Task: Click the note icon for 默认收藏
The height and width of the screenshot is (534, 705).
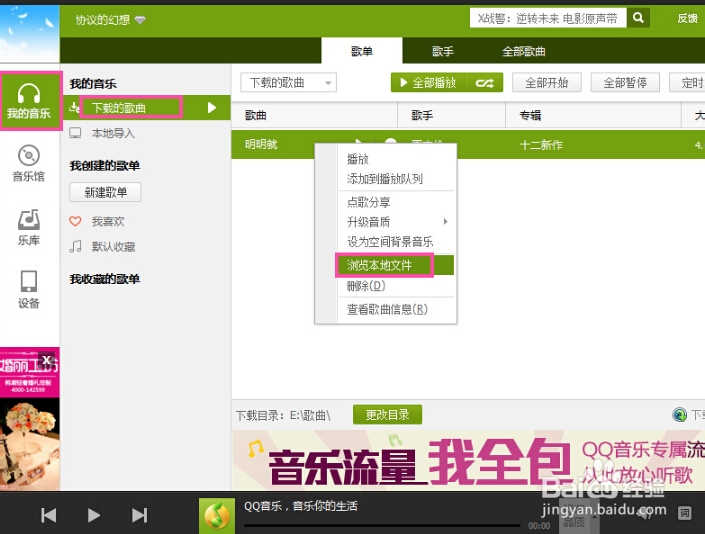Action: 75,246
